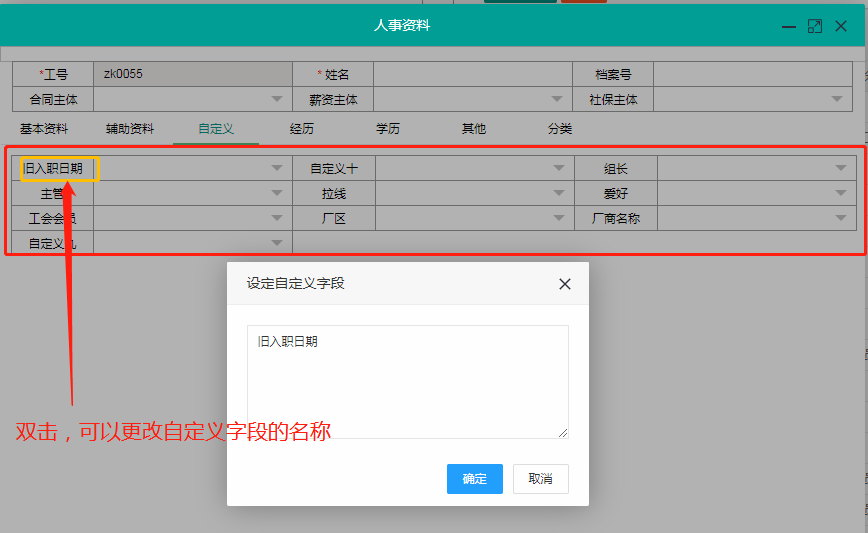Maximize the 人事资料 window
The width and height of the screenshot is (868, 533).
point(815,26)
